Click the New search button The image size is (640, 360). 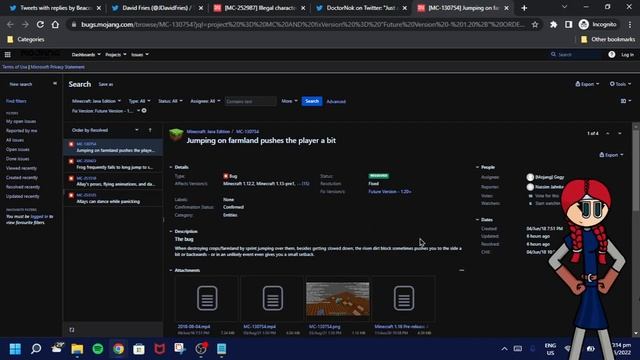tap(20, 84)
